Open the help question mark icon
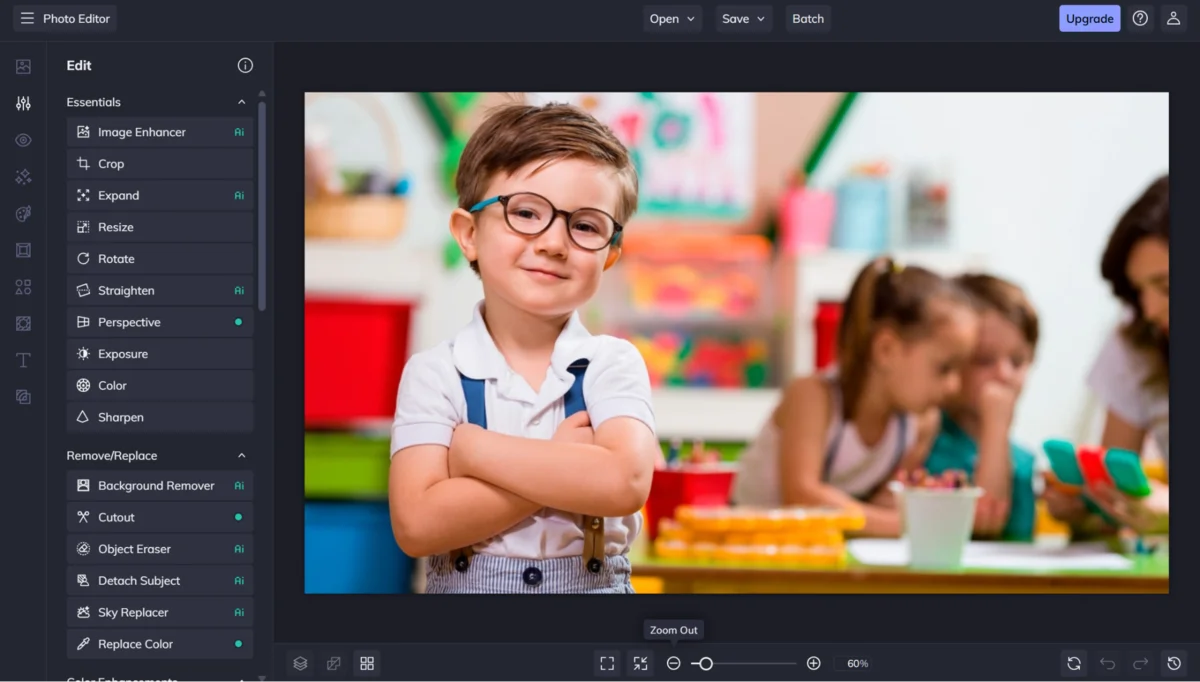The height and width of the screenshot is (682, 1200). pos(1140,18)
